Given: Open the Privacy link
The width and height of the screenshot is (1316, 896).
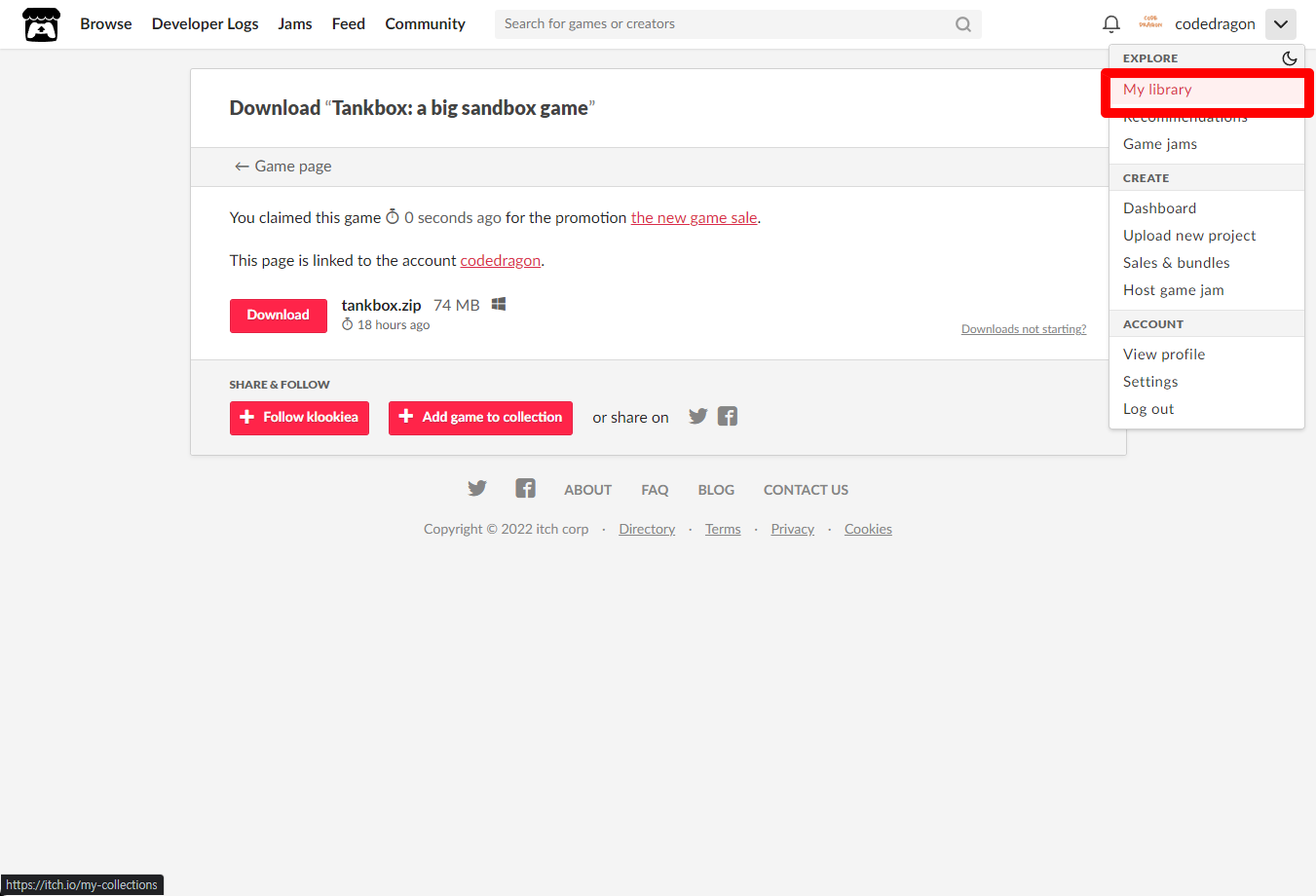Looking at the screenshot, I should [x=793, y=530].
